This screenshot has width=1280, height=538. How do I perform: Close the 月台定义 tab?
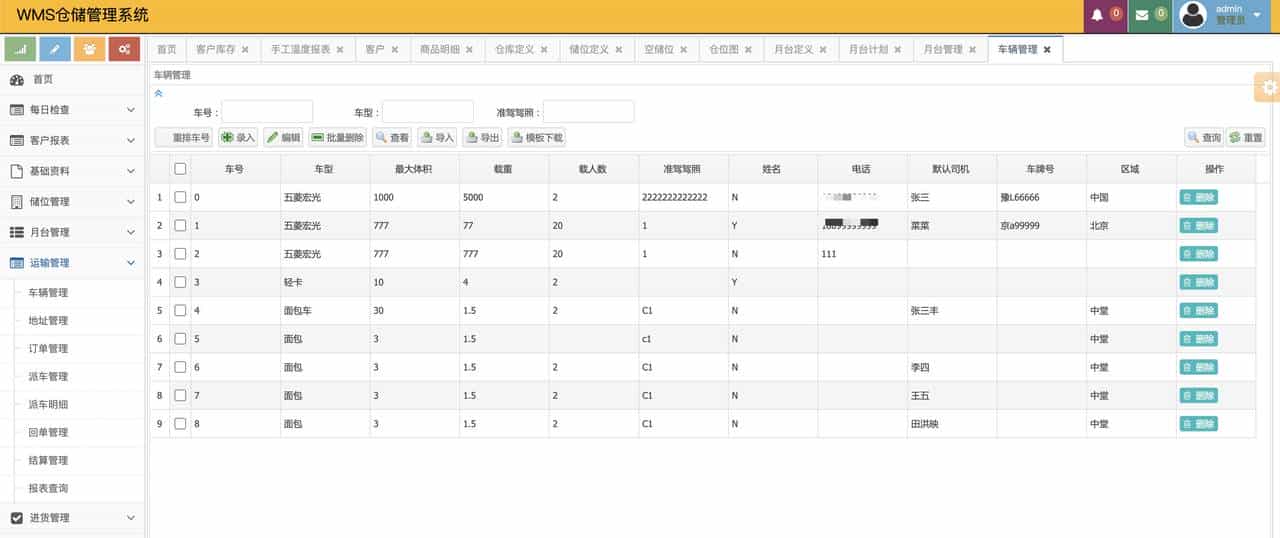(x=823, y=49)
